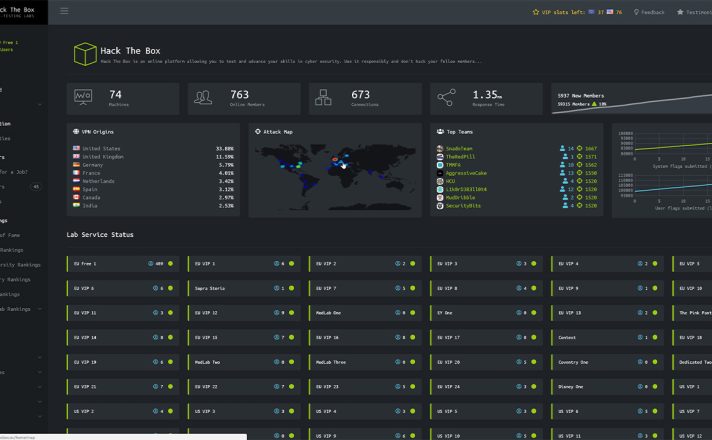This screenshot has width=712, height=440.
Task: Click the 45 badge in the sidebar
Action: coord(36,187)
